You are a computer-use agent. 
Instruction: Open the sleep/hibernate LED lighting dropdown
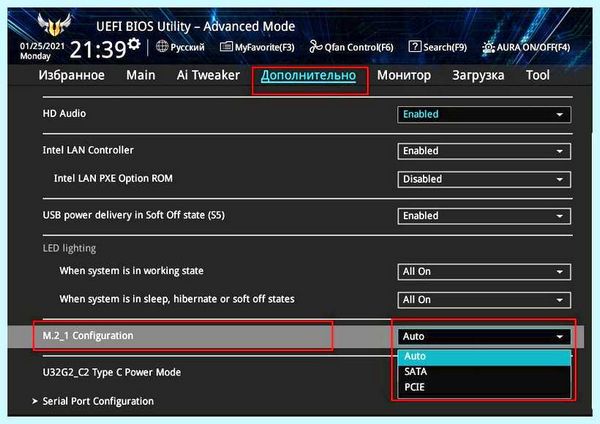(484, 300)
